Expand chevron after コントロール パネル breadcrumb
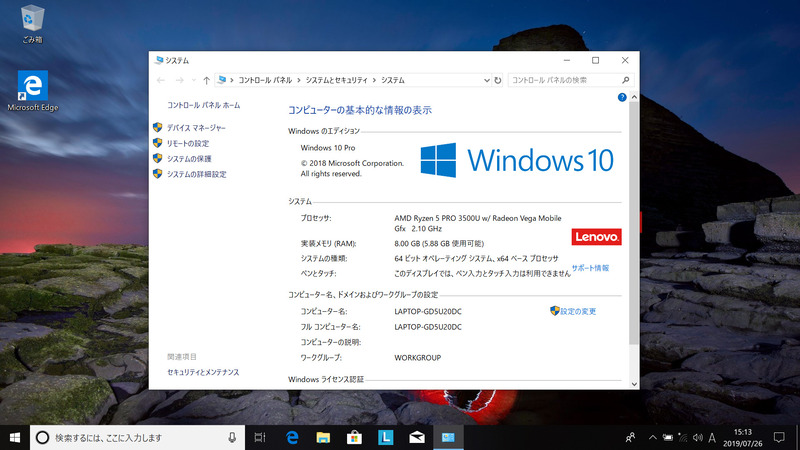This screenshot has height=450, width=800. (299, 80)
